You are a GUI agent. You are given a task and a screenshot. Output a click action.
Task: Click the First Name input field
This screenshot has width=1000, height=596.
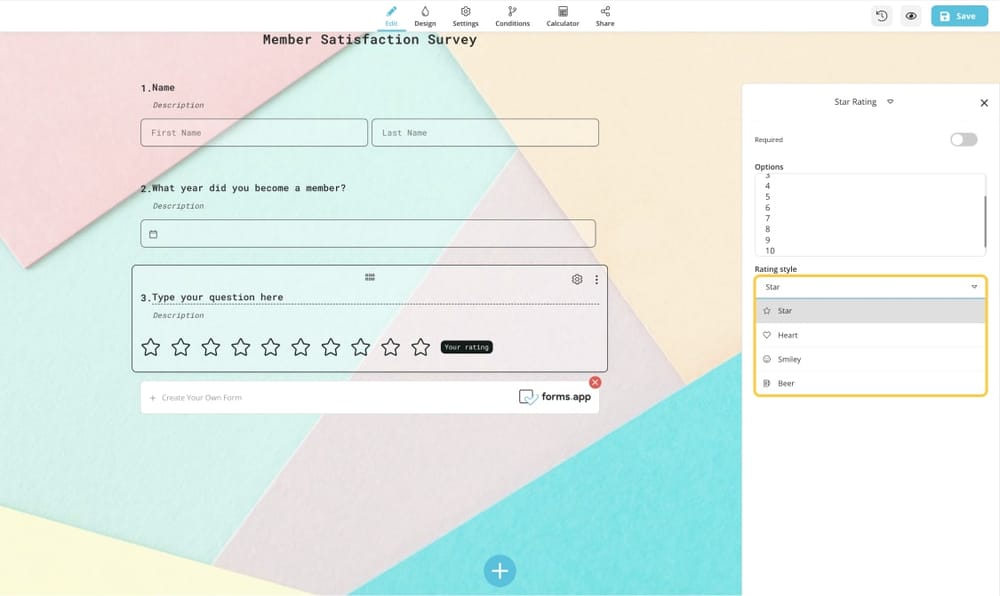[254, 133]
